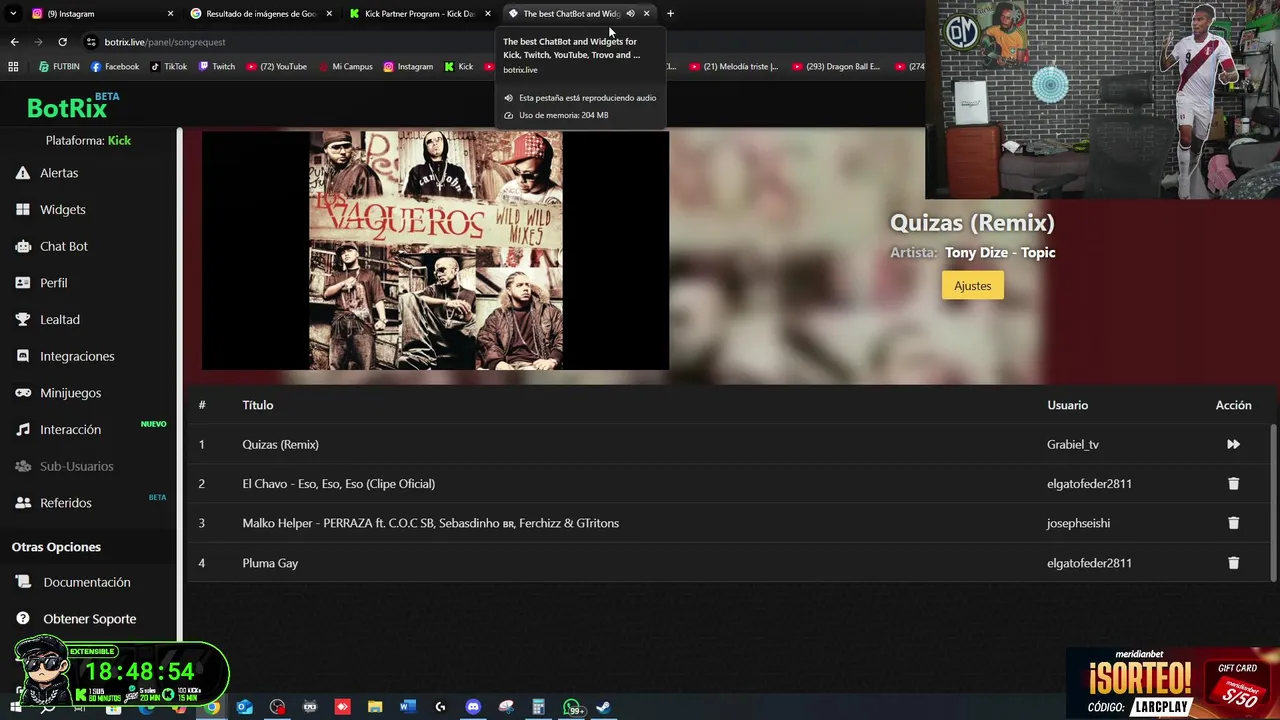1280x720 pixels.
Task: Reload the current page
Action: coord(62,42)
